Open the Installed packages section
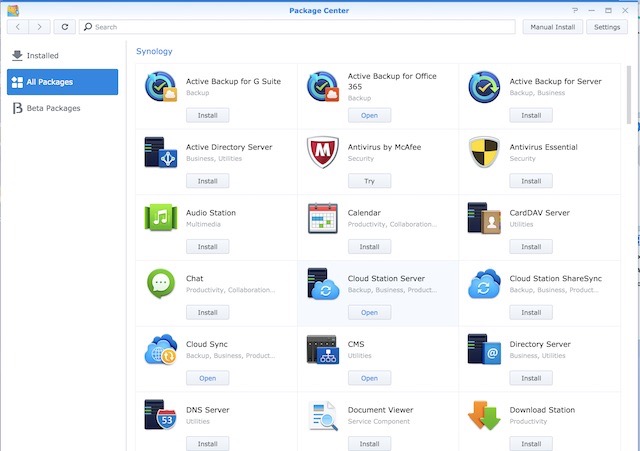Image resolution: width=640 pixels, height=451 pixels. pyautogui.click(x=42, y=56)
